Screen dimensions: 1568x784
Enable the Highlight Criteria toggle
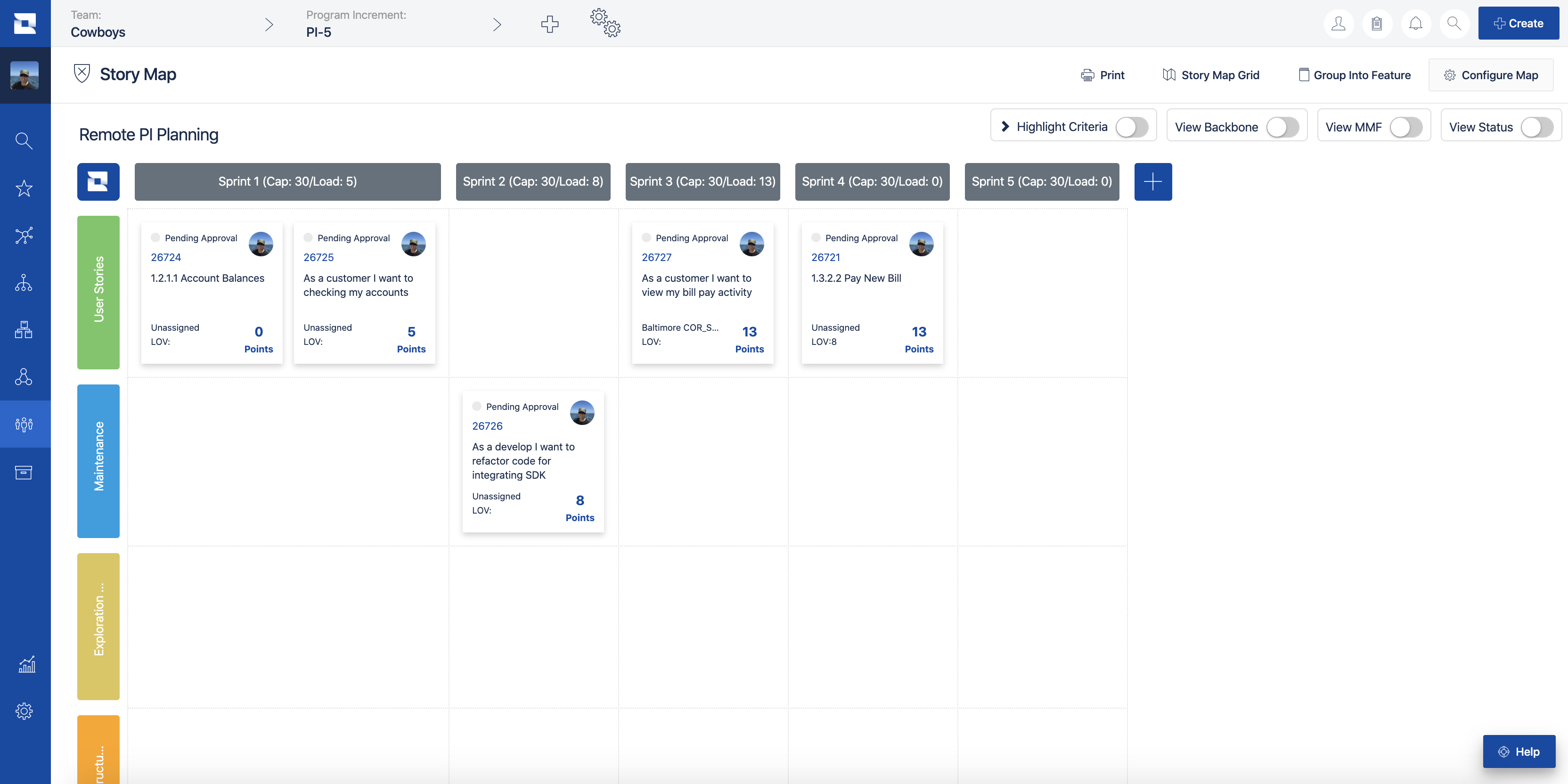(x=1132, y=127)
